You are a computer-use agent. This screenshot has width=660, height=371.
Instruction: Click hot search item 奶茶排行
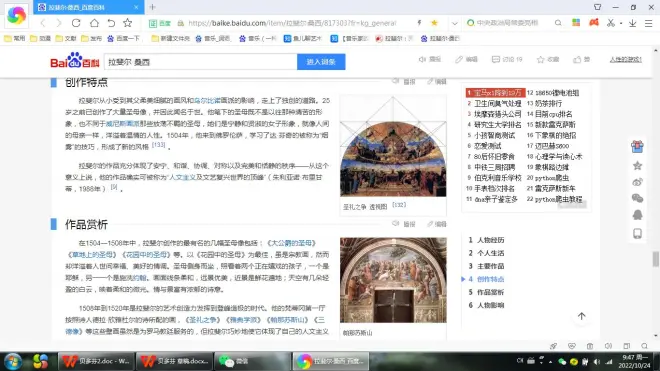[548, 103]
